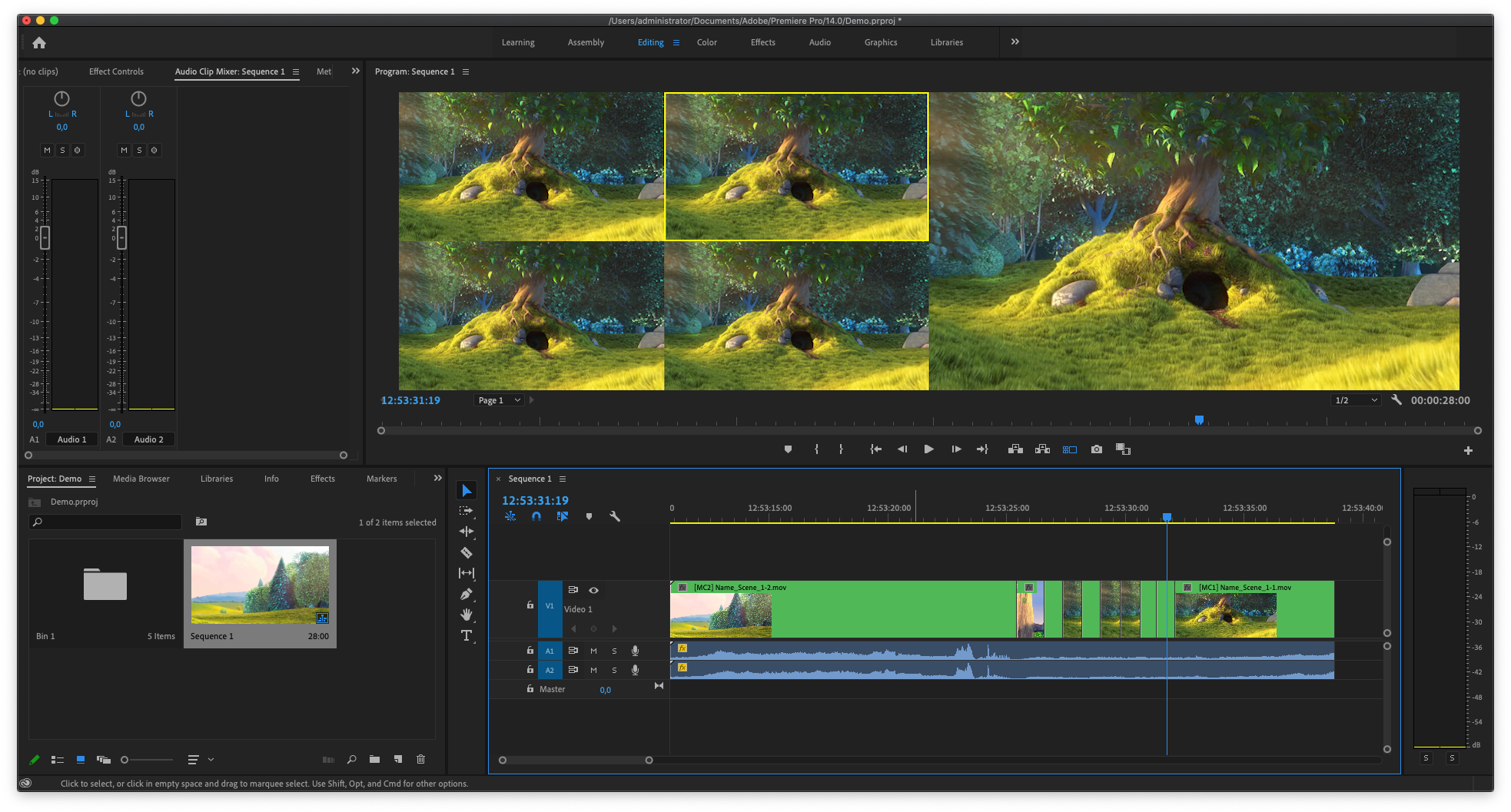Click the Lift button
Screen dimensions: 1511x812
click(1015, 449)
